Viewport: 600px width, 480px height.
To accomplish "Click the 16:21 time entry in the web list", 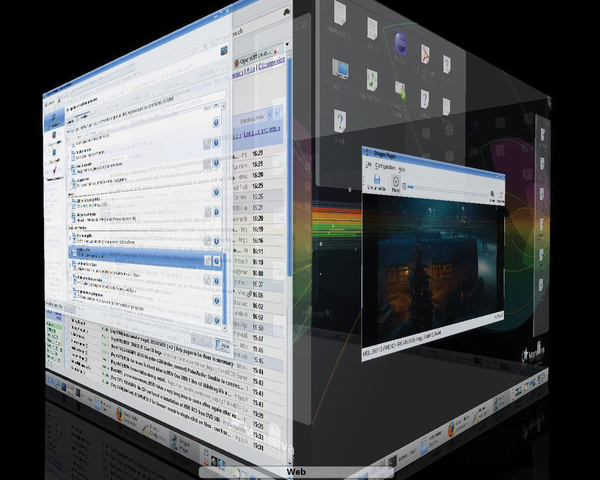I will click(258, 207).
